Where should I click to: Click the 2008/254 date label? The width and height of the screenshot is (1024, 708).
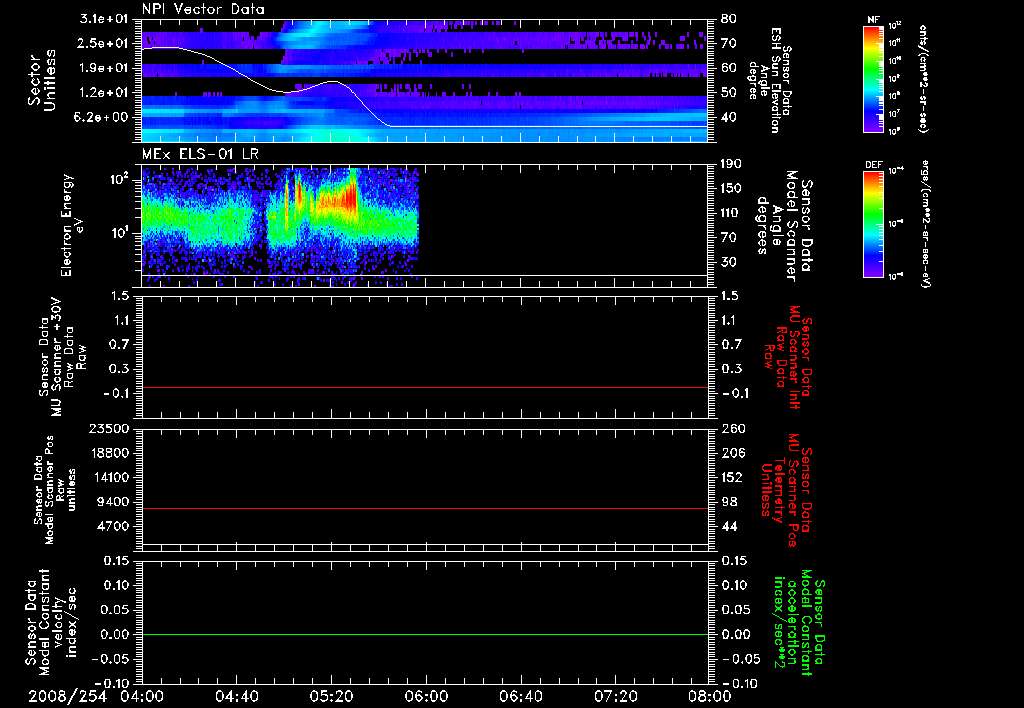(67, 696)
